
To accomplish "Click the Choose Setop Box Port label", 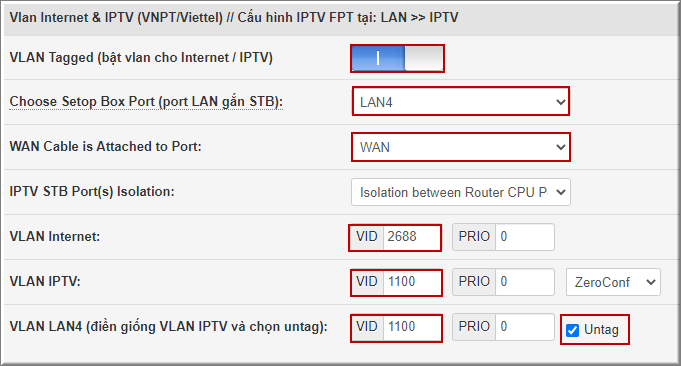I will [146, 102].
